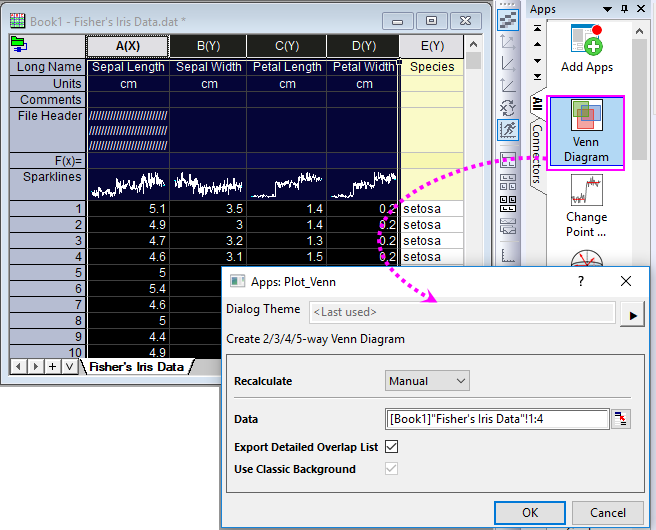Click the worksheet organizer icon in top-left corner
The height and width of the screenshot is (530, 656).
pos(18,44)
